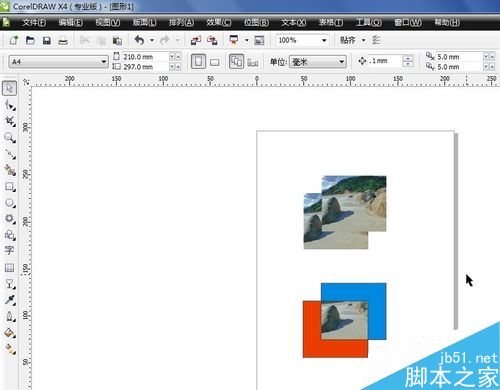Open the 帮助(H) menu

447,23
